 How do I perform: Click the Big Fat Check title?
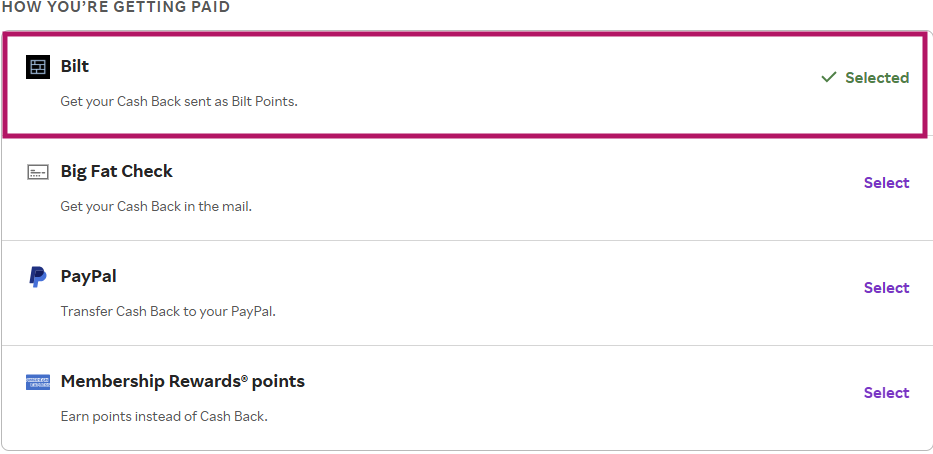coord(117,172)
